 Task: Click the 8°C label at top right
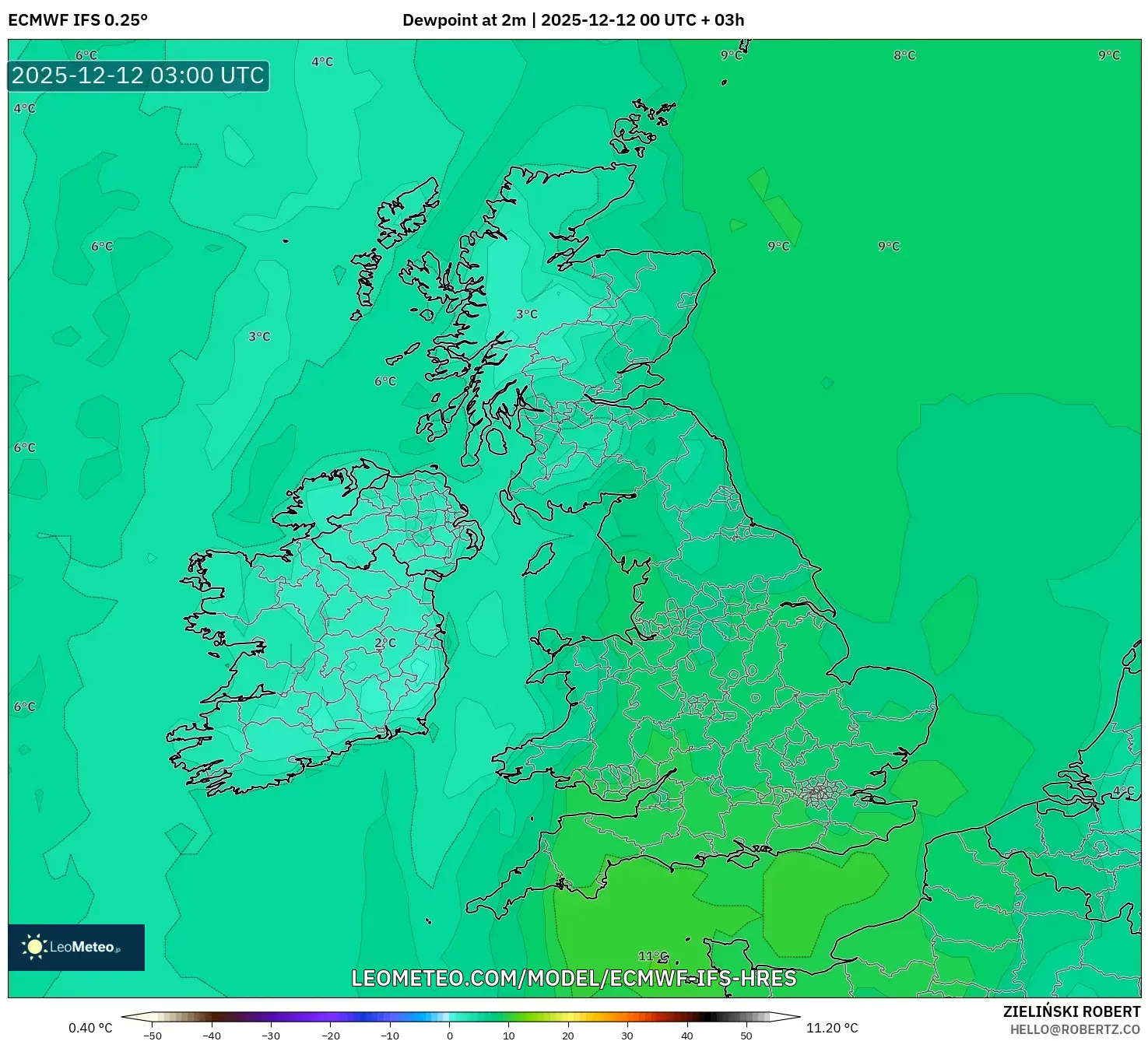coord(904,55)
